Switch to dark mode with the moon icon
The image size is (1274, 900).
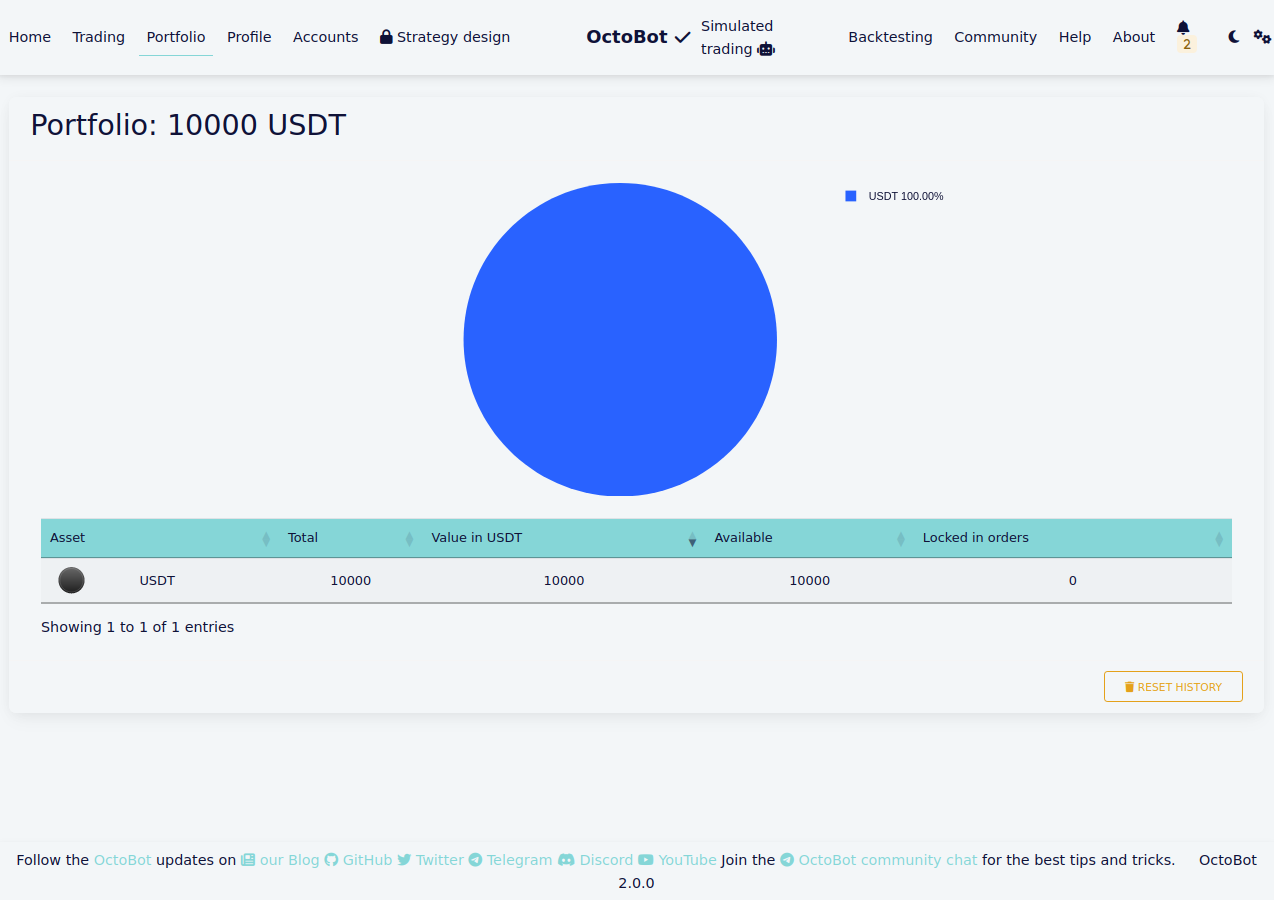1232,36
